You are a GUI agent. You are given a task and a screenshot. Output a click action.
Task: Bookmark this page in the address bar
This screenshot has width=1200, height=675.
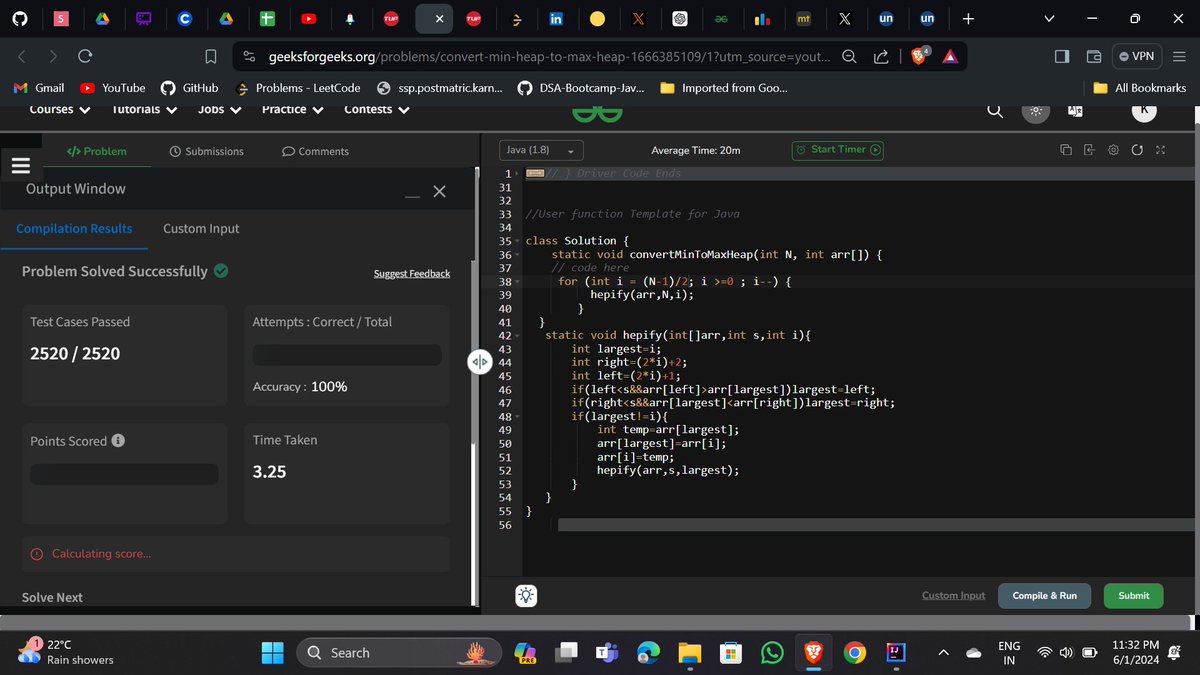[211, 57]
